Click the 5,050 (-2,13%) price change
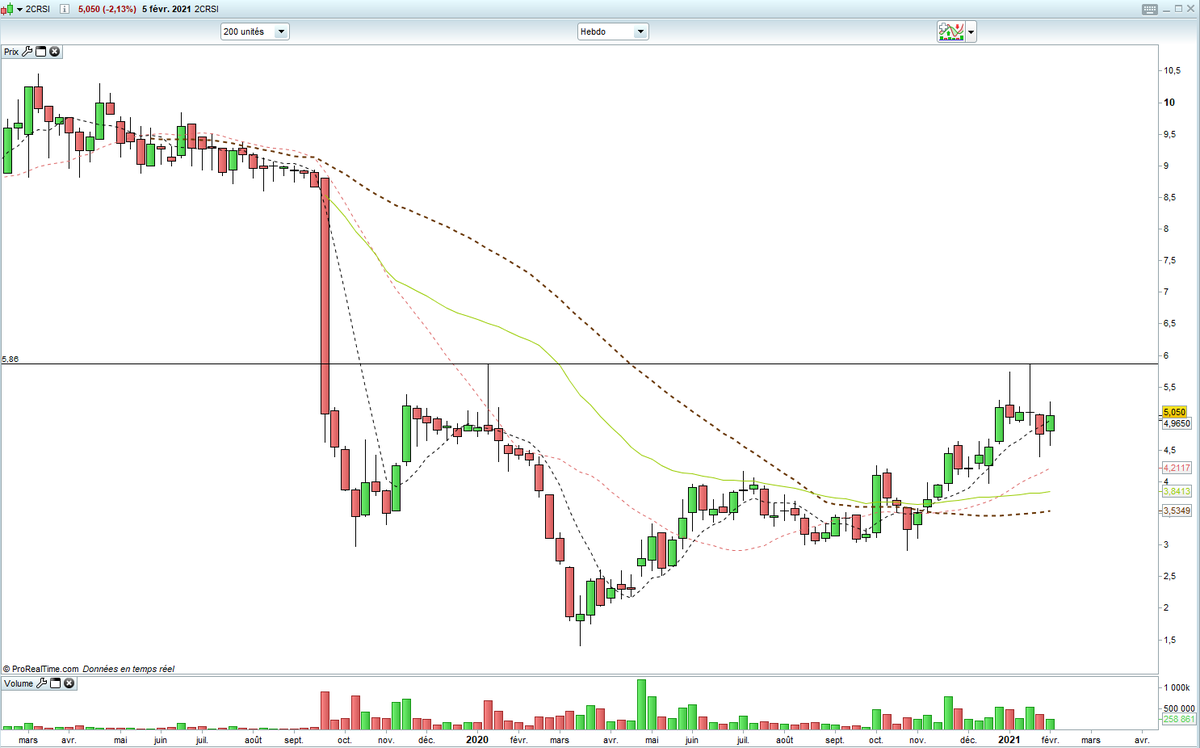 (107, 8)
